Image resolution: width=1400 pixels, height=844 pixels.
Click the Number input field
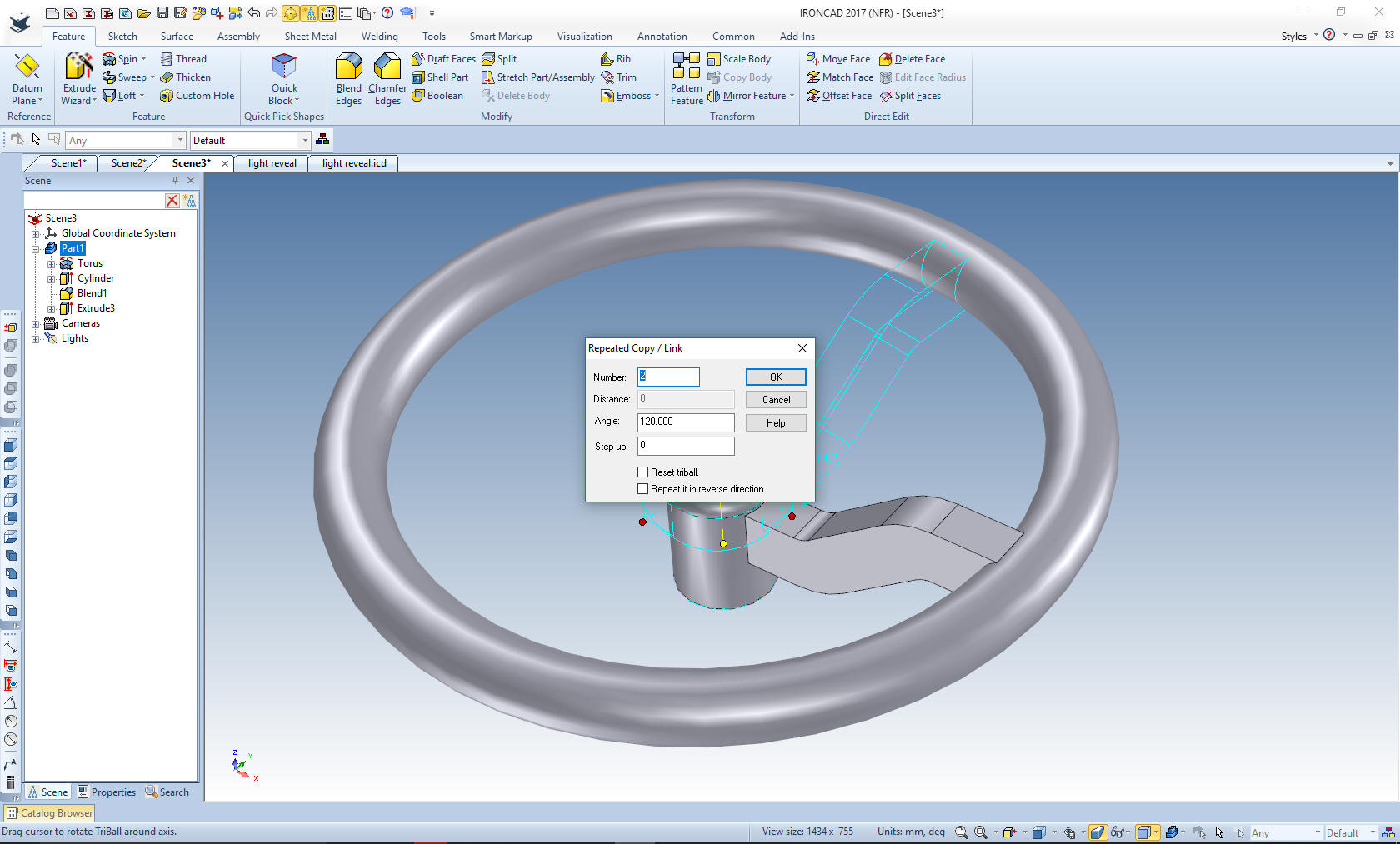(x=668, y=377)
